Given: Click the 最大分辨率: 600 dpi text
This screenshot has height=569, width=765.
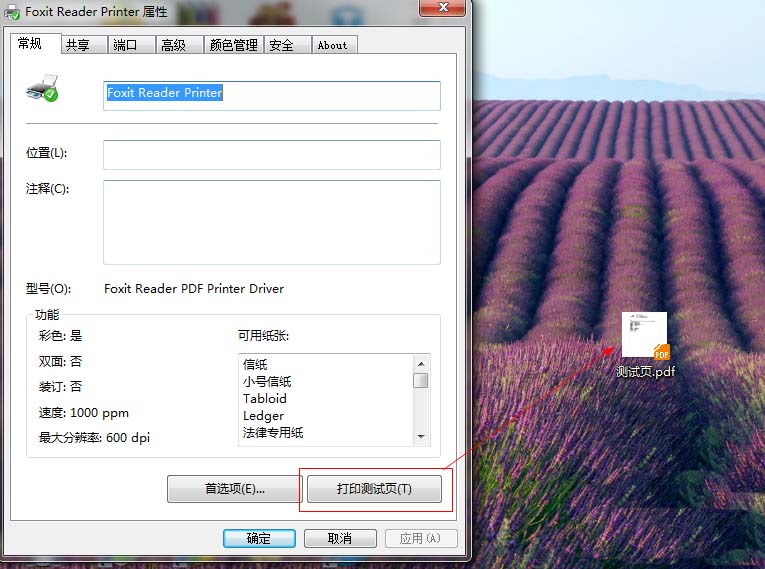Looking at the screenshot, I should [94, 438].
